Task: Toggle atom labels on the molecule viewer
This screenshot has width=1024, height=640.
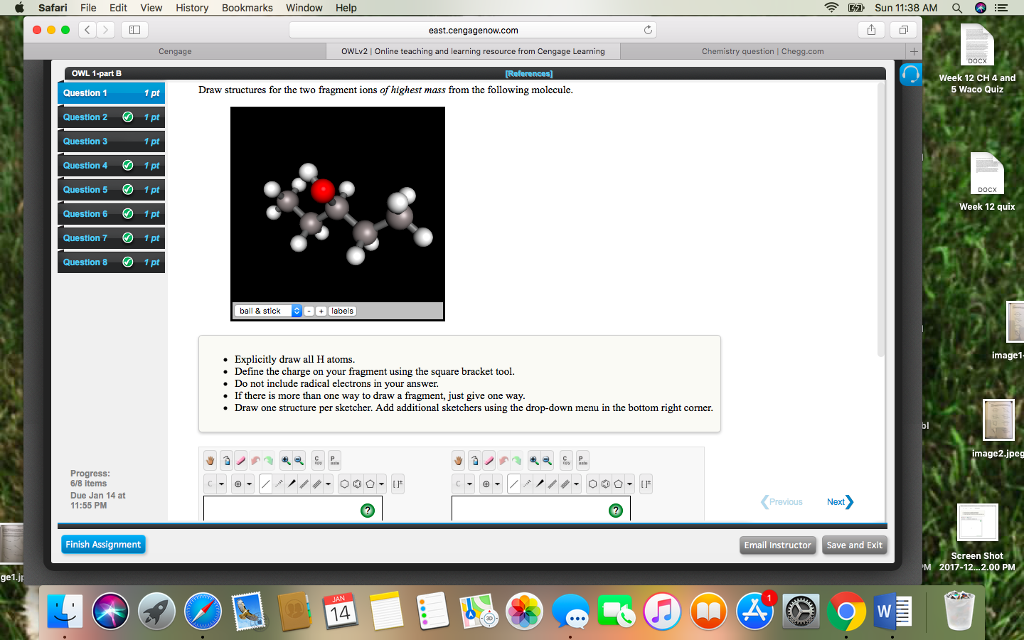Action: [x=343, y=310]
